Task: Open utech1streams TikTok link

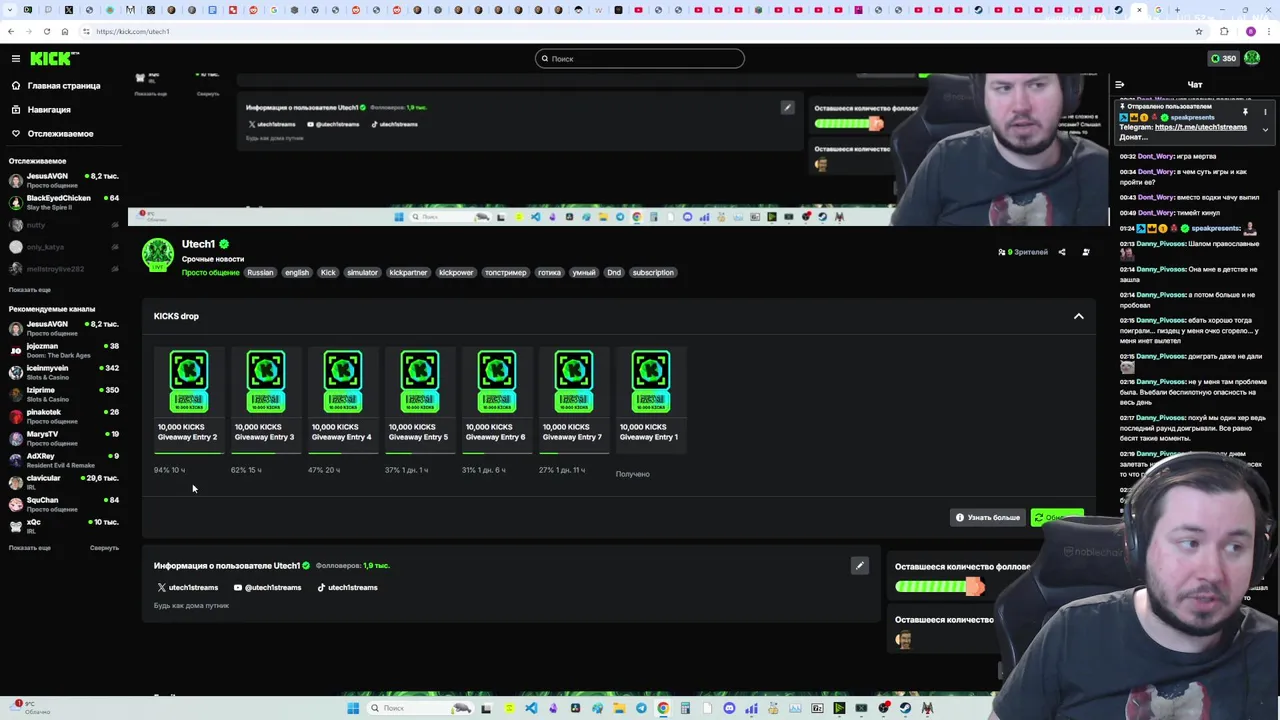Action: tap(347, 588)
